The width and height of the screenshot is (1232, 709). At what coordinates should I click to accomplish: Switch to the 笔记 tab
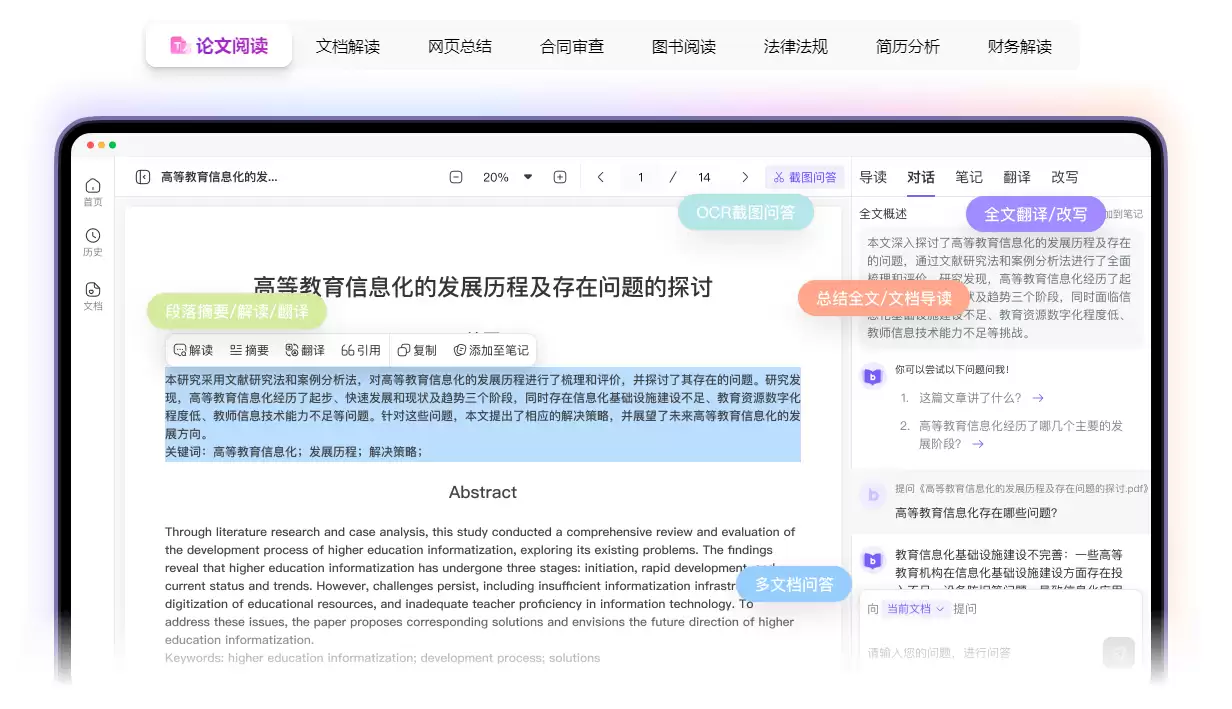coord(968,177)
